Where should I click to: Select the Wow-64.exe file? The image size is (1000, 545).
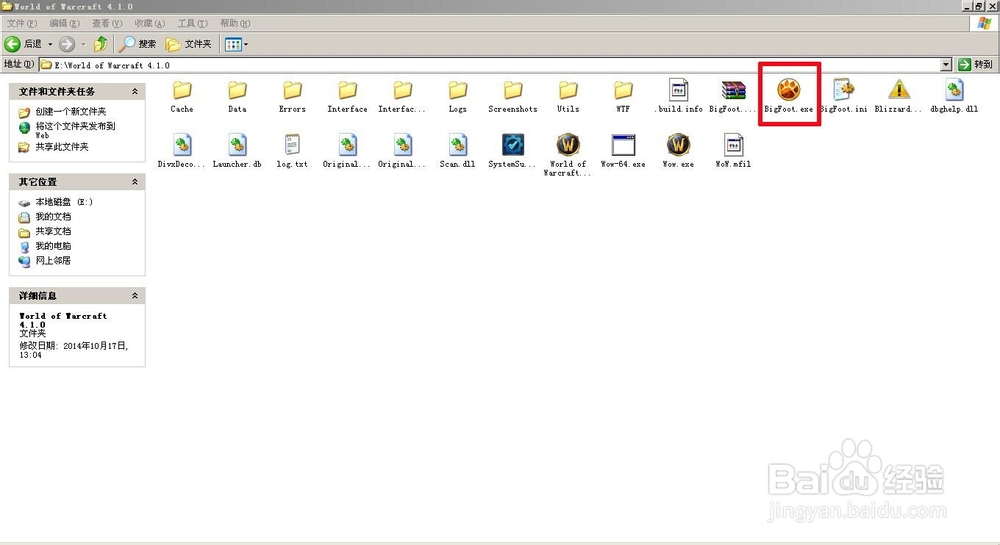tap(623, 151)
